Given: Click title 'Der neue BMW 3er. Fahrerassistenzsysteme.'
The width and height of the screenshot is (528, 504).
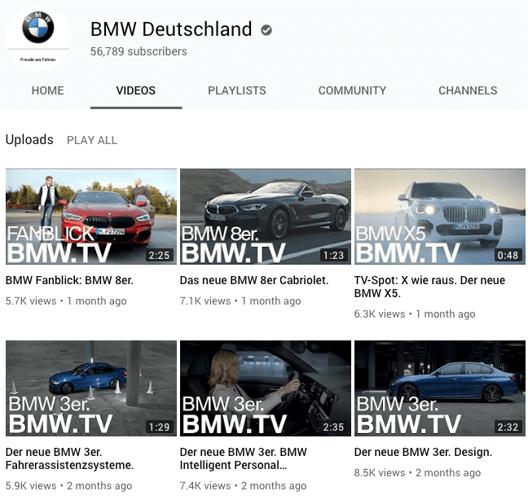Looking at the screenshot, I should coord(70,458).
